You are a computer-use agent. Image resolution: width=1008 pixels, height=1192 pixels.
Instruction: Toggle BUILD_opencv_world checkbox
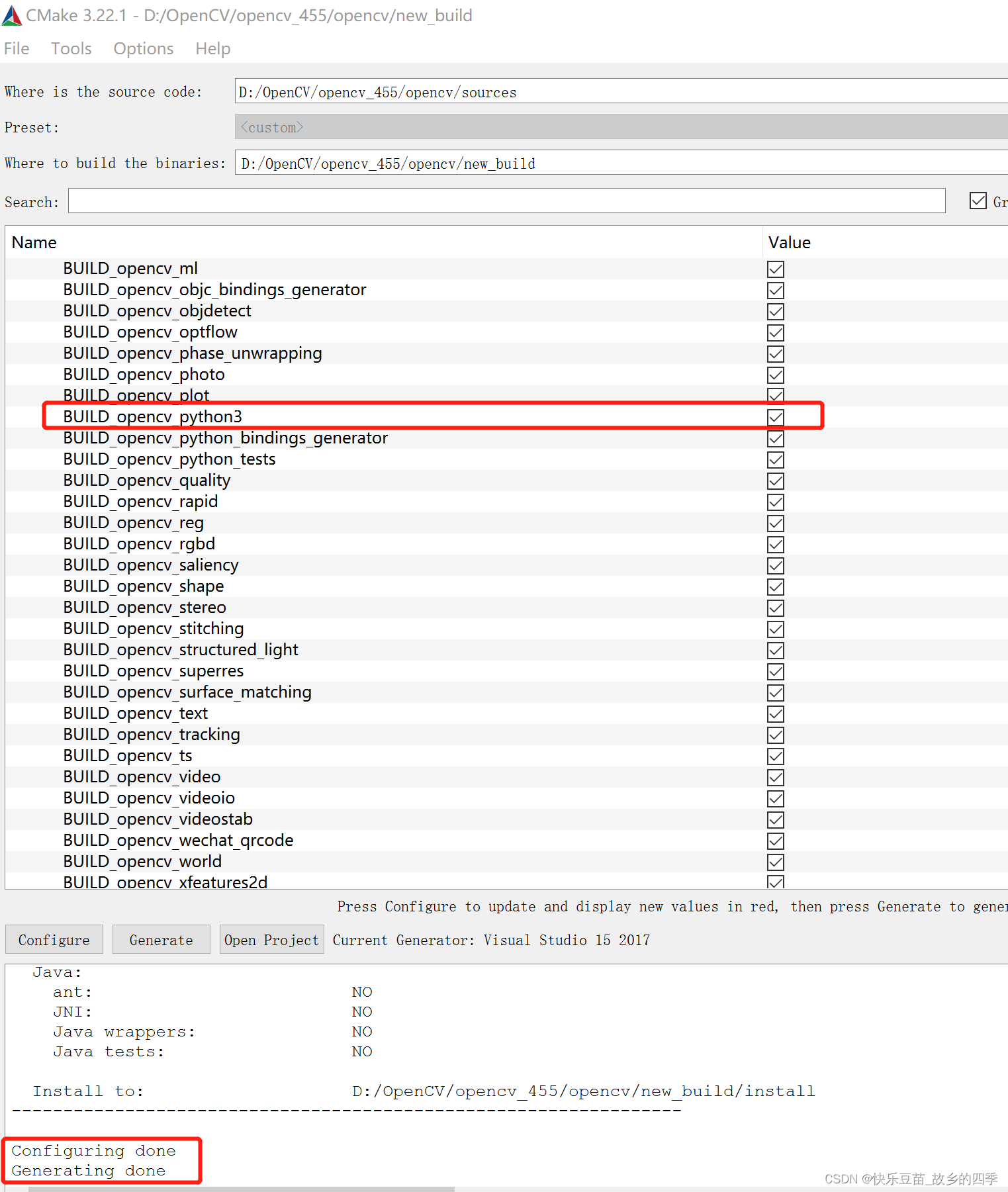click(x=776, y=862)
